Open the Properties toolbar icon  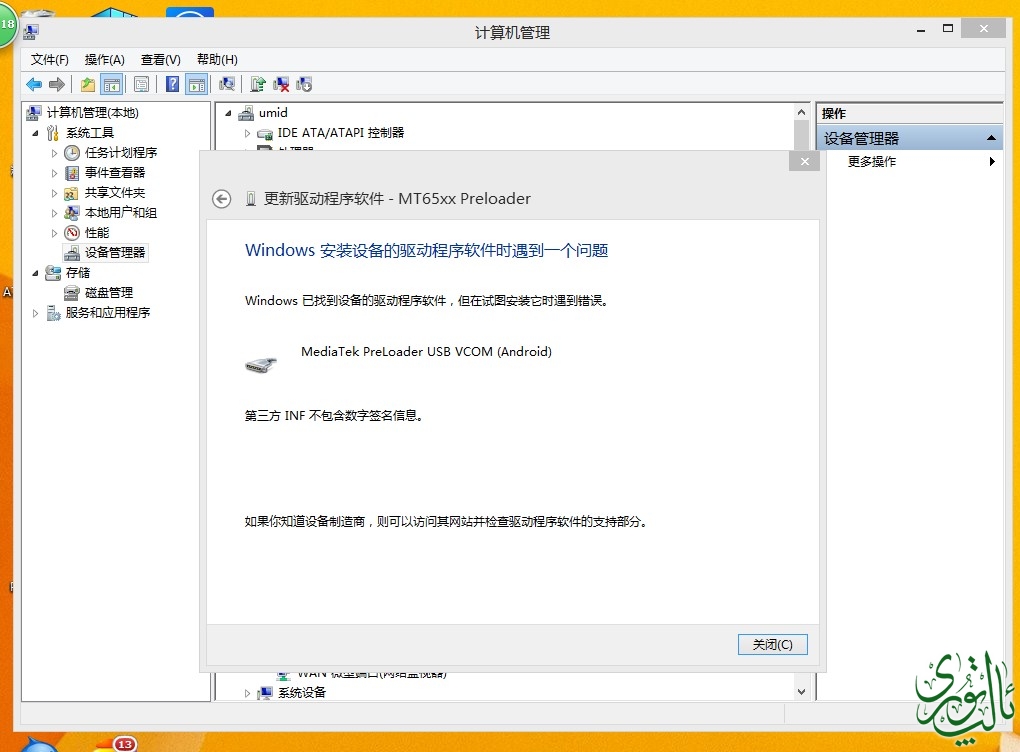(141, 84)
